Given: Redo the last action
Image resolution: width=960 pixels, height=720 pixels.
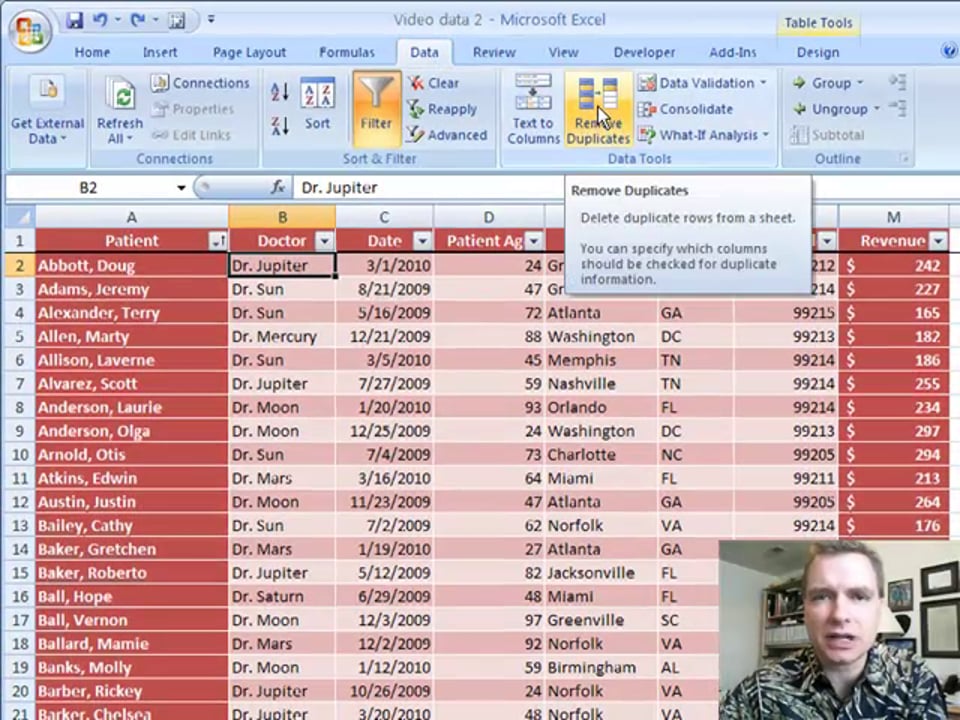Looking at the screenshot, I should pos(138,20).
